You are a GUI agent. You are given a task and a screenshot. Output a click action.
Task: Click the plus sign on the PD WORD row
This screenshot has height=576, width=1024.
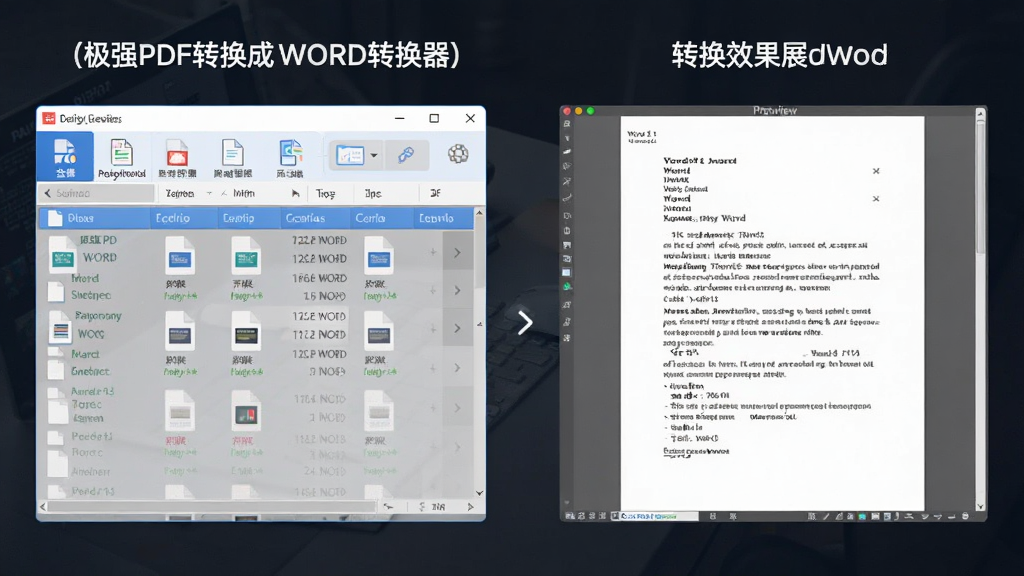click(432, 252)
